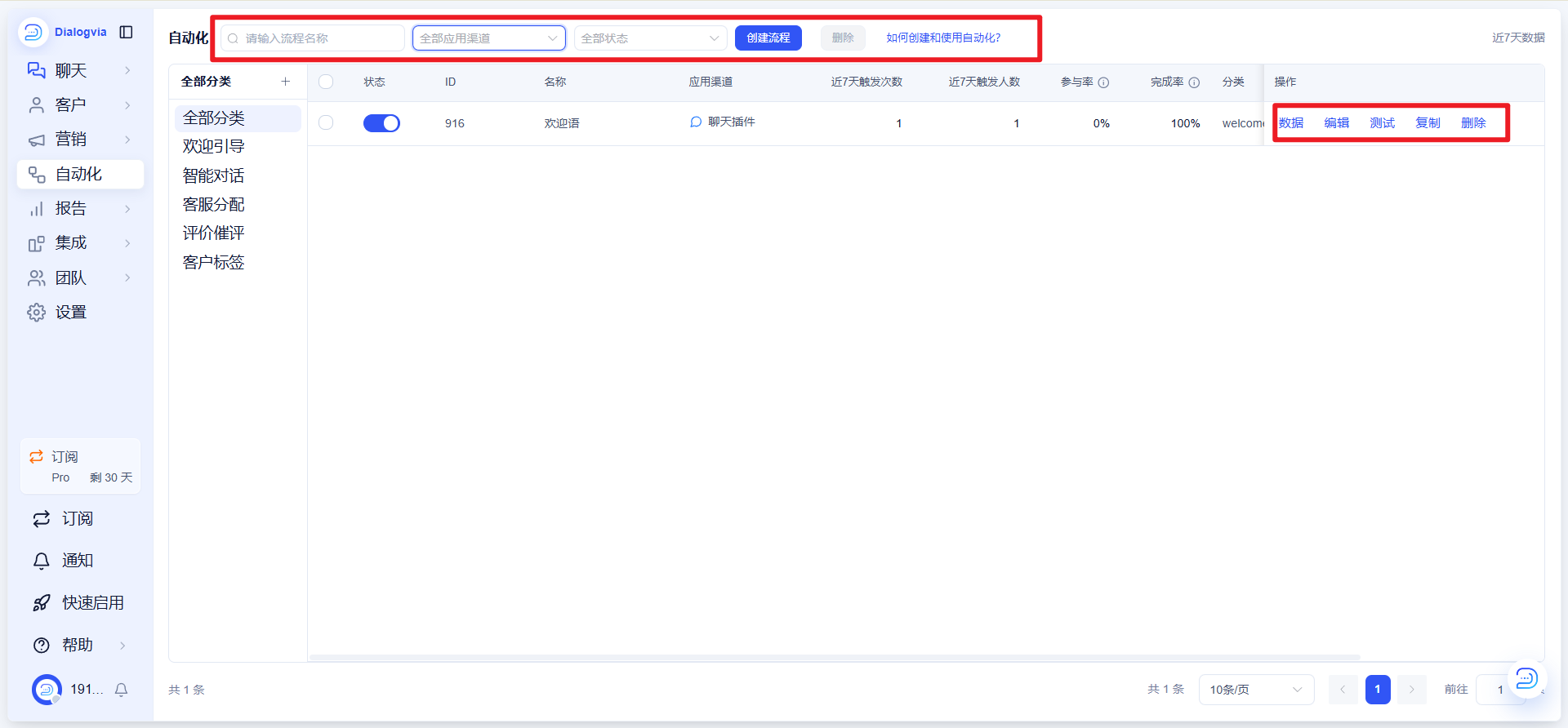Select 欢迎引导 category
This screenshot has height=728, width=1568.
point(238,147)
